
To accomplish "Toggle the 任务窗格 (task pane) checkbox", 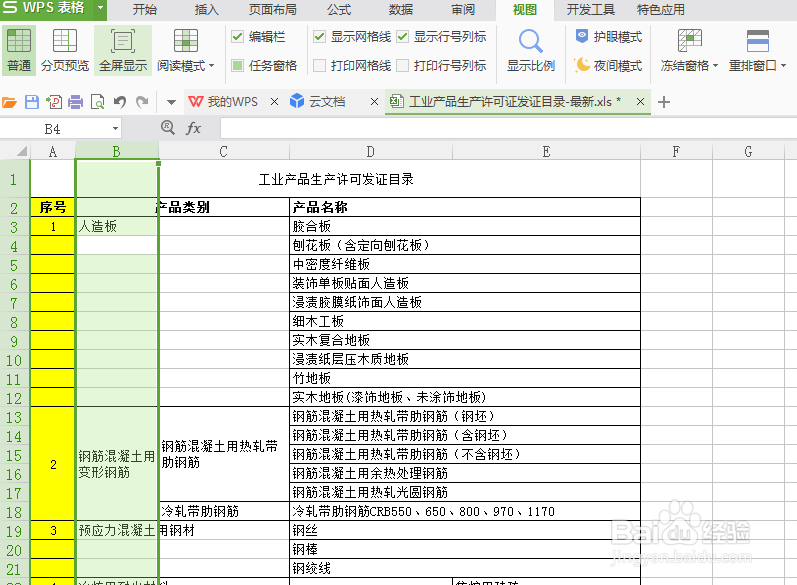I will [x=237, y=66].
